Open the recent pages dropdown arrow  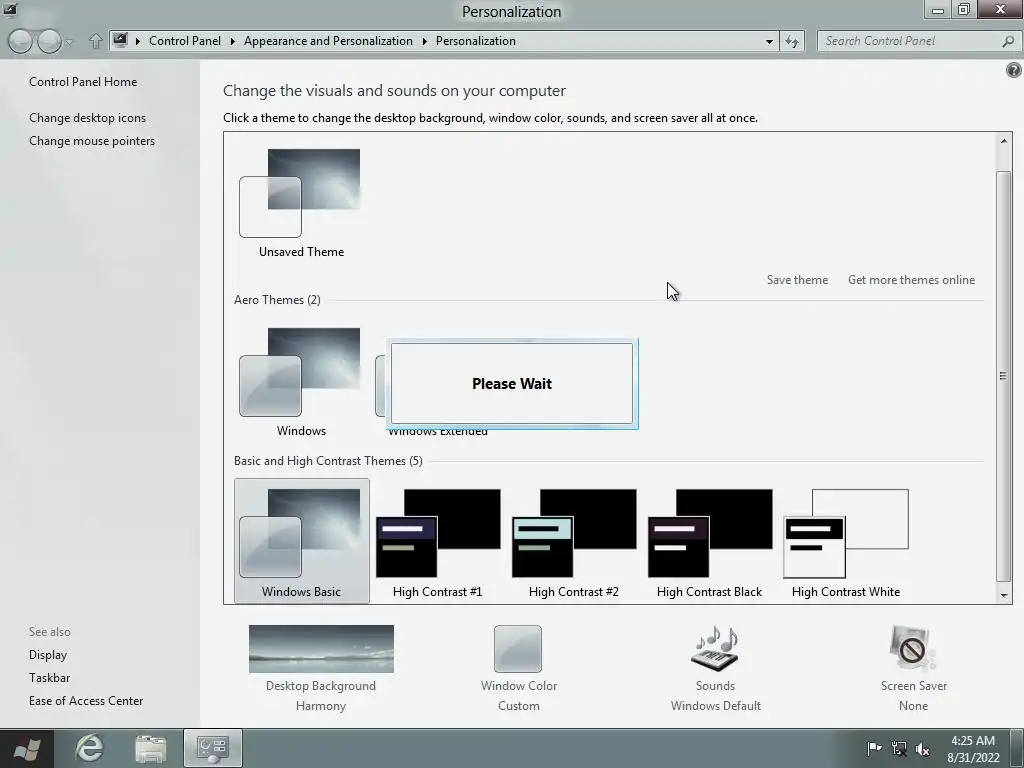click(x=70, y=42)
